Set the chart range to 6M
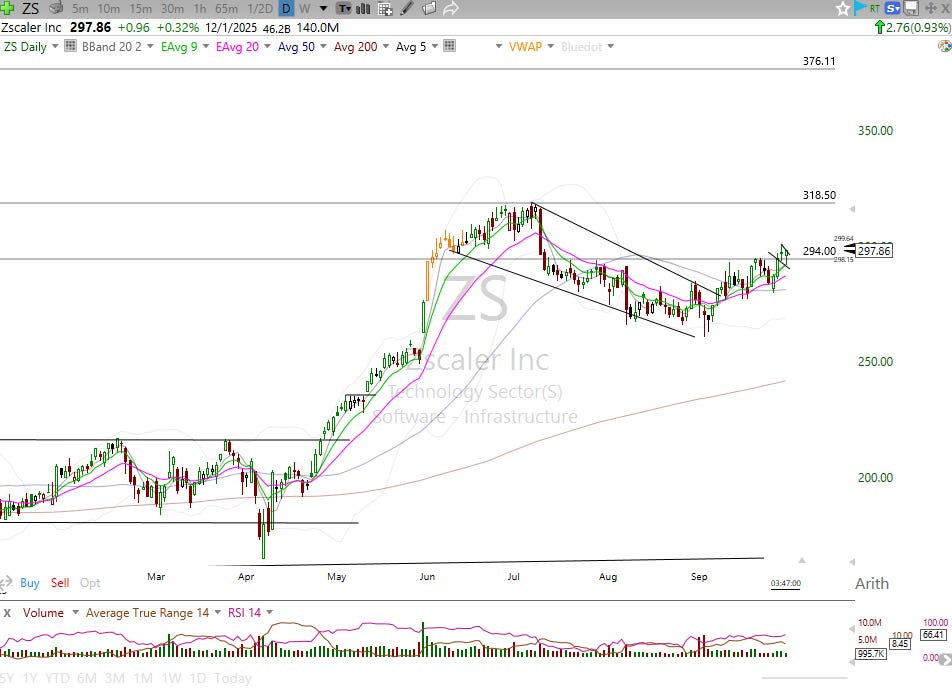The image size is (952, 689). tap(87, 678)
